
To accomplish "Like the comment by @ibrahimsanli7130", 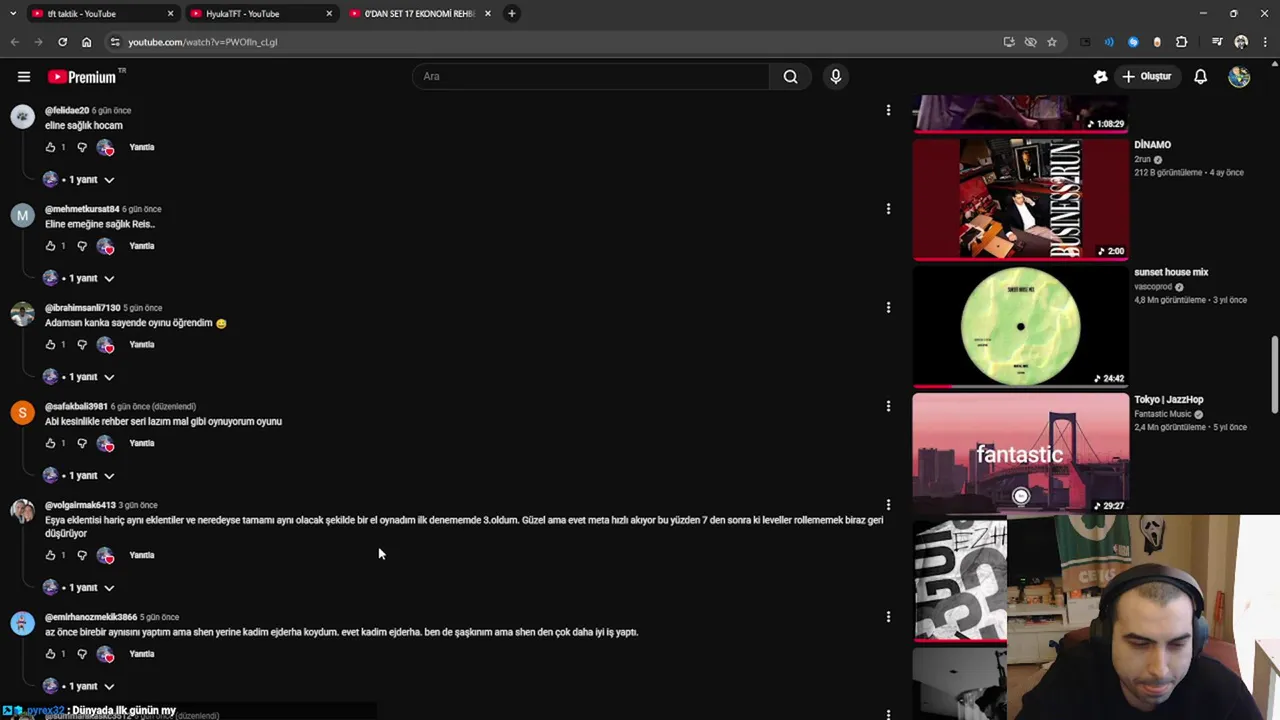I will coord(51,344).
